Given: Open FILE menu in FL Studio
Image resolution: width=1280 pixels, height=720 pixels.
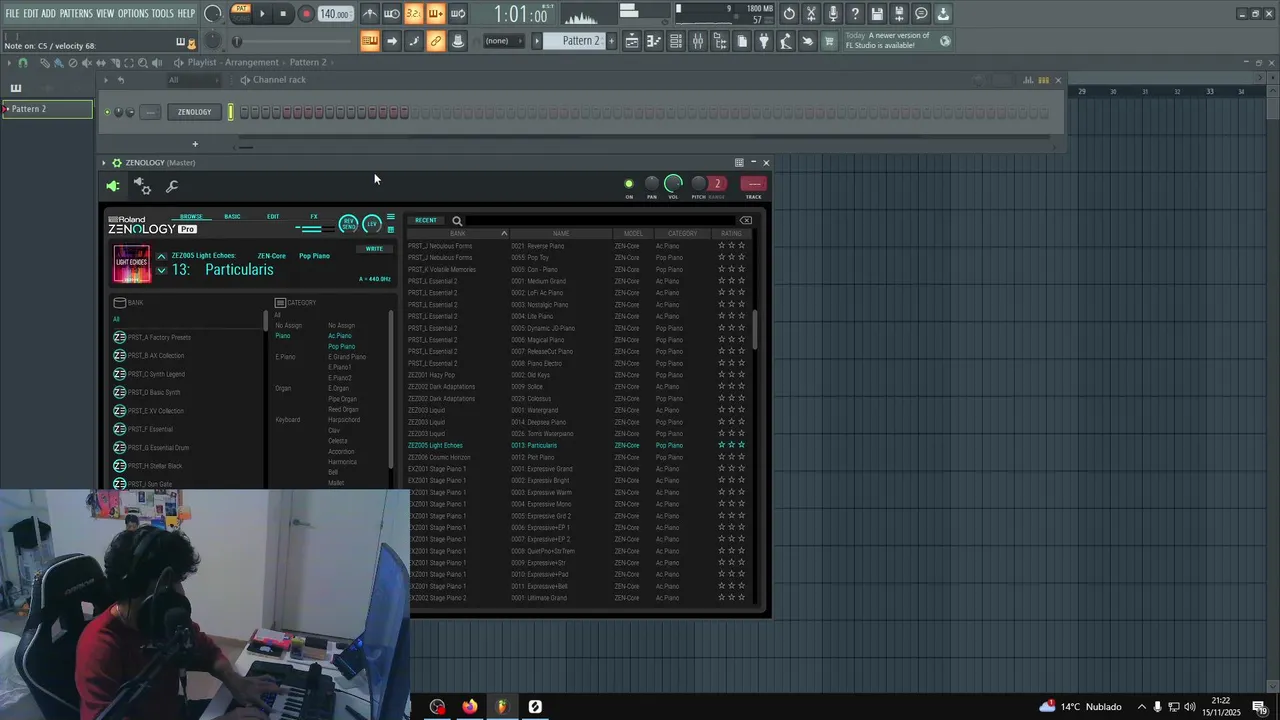Looking at the screenshot, I should tap(12, 13).
